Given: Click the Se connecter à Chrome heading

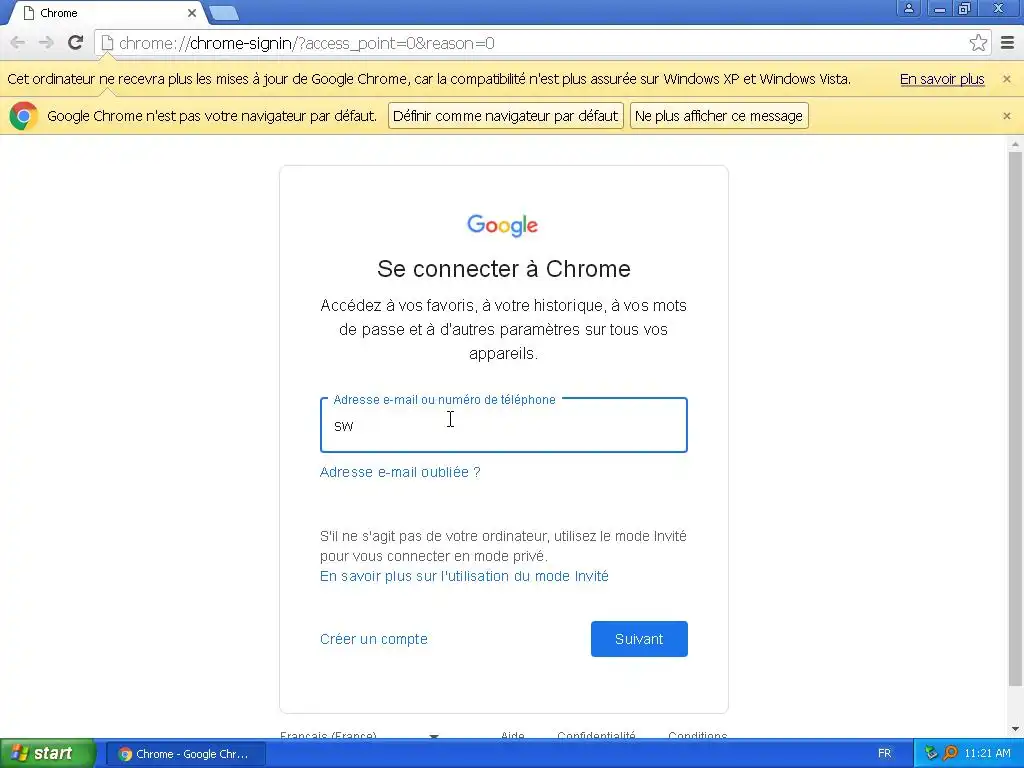Looking at the screenshot, I should click(504, 269).
